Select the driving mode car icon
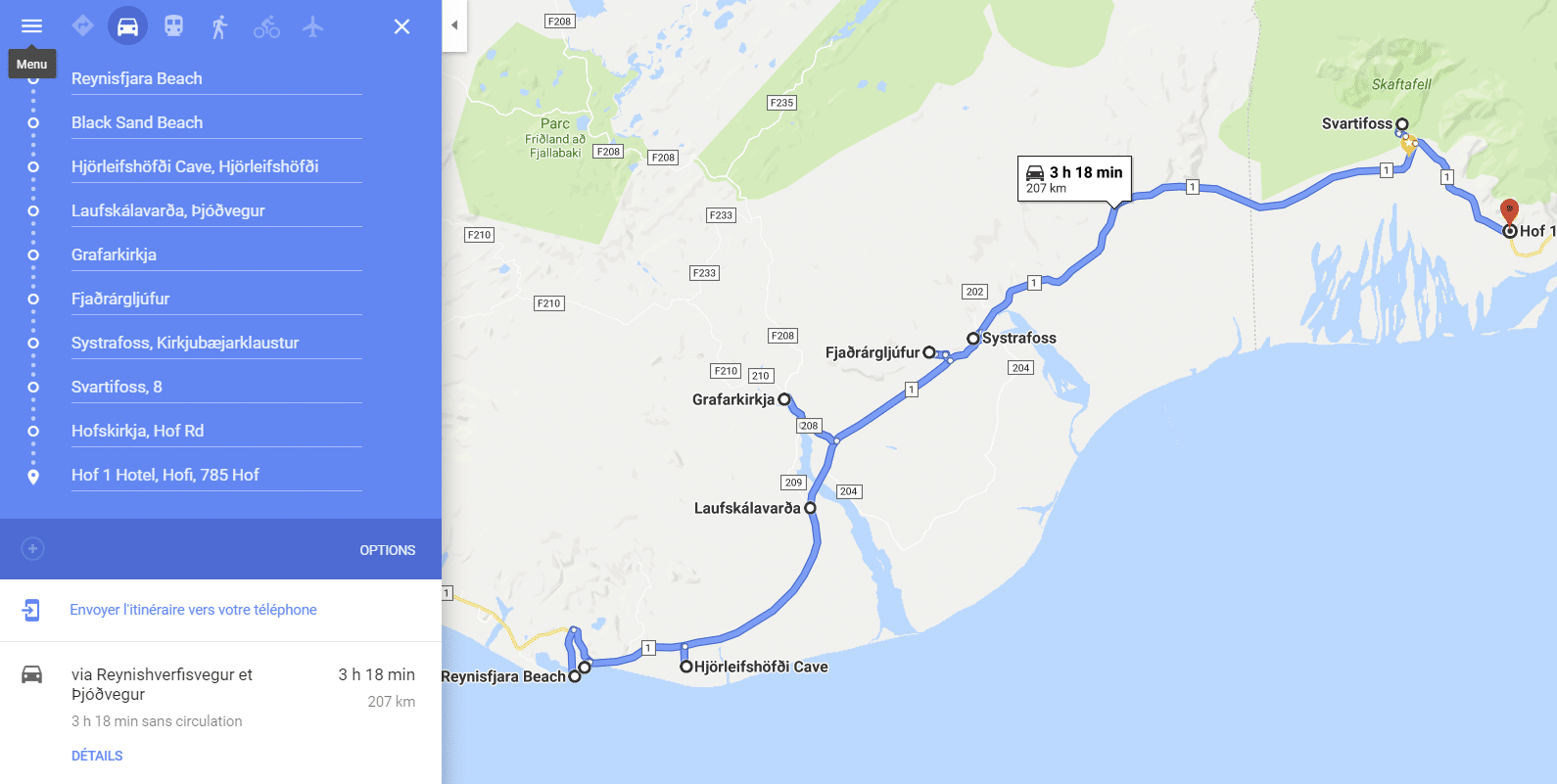 127,26
